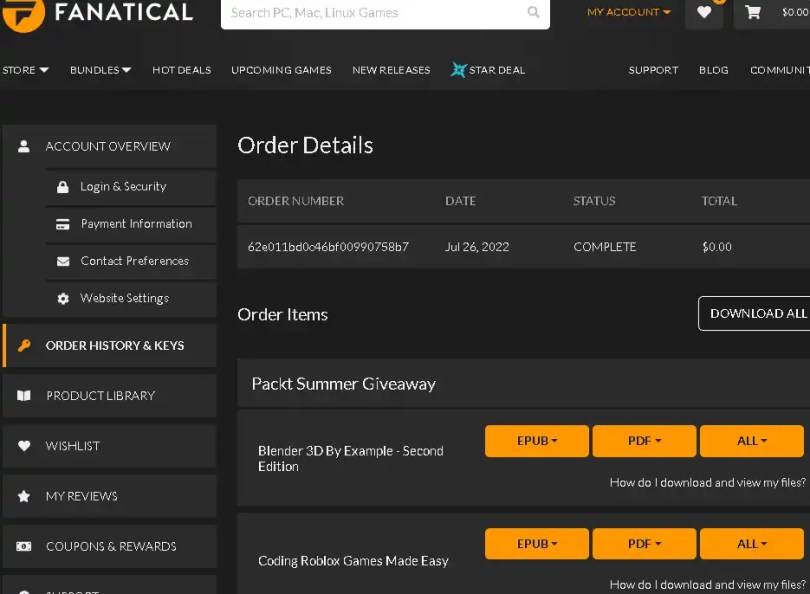
Task: Click download help link under Coding Roblox book
Action: (707, 585)
